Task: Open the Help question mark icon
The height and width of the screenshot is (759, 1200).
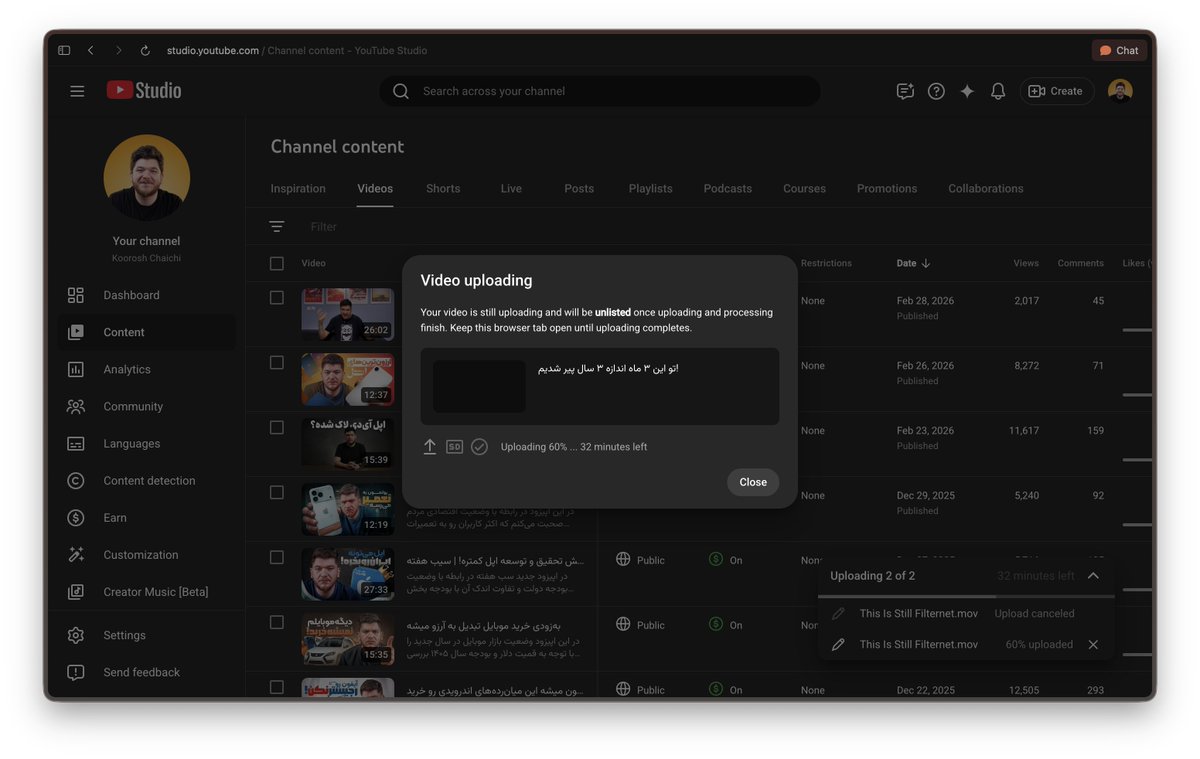Action: [936, 91]
